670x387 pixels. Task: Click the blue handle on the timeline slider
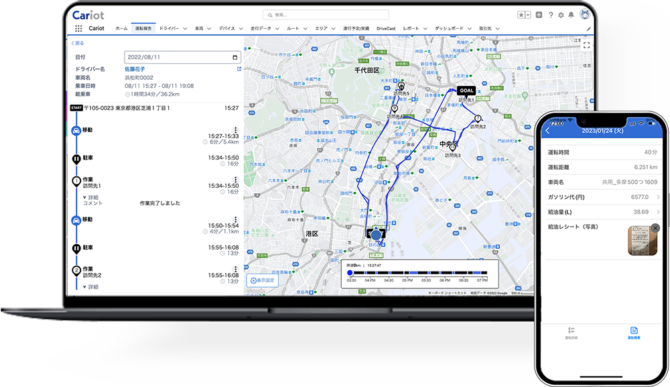[350, 273]
